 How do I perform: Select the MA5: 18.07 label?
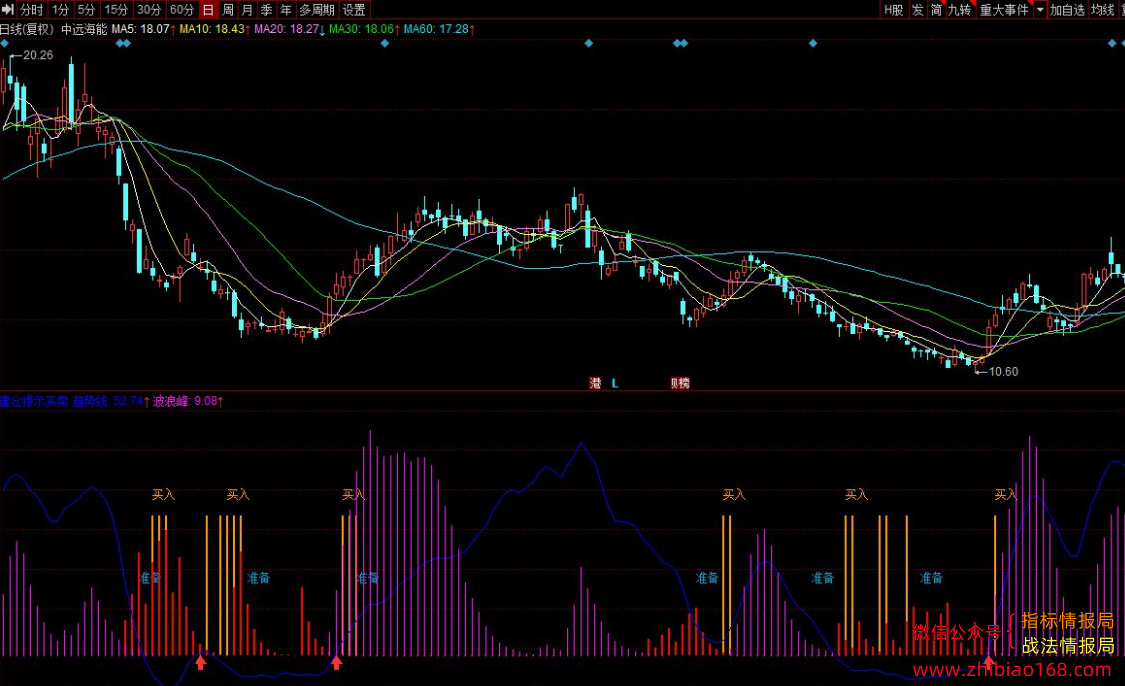143,29
